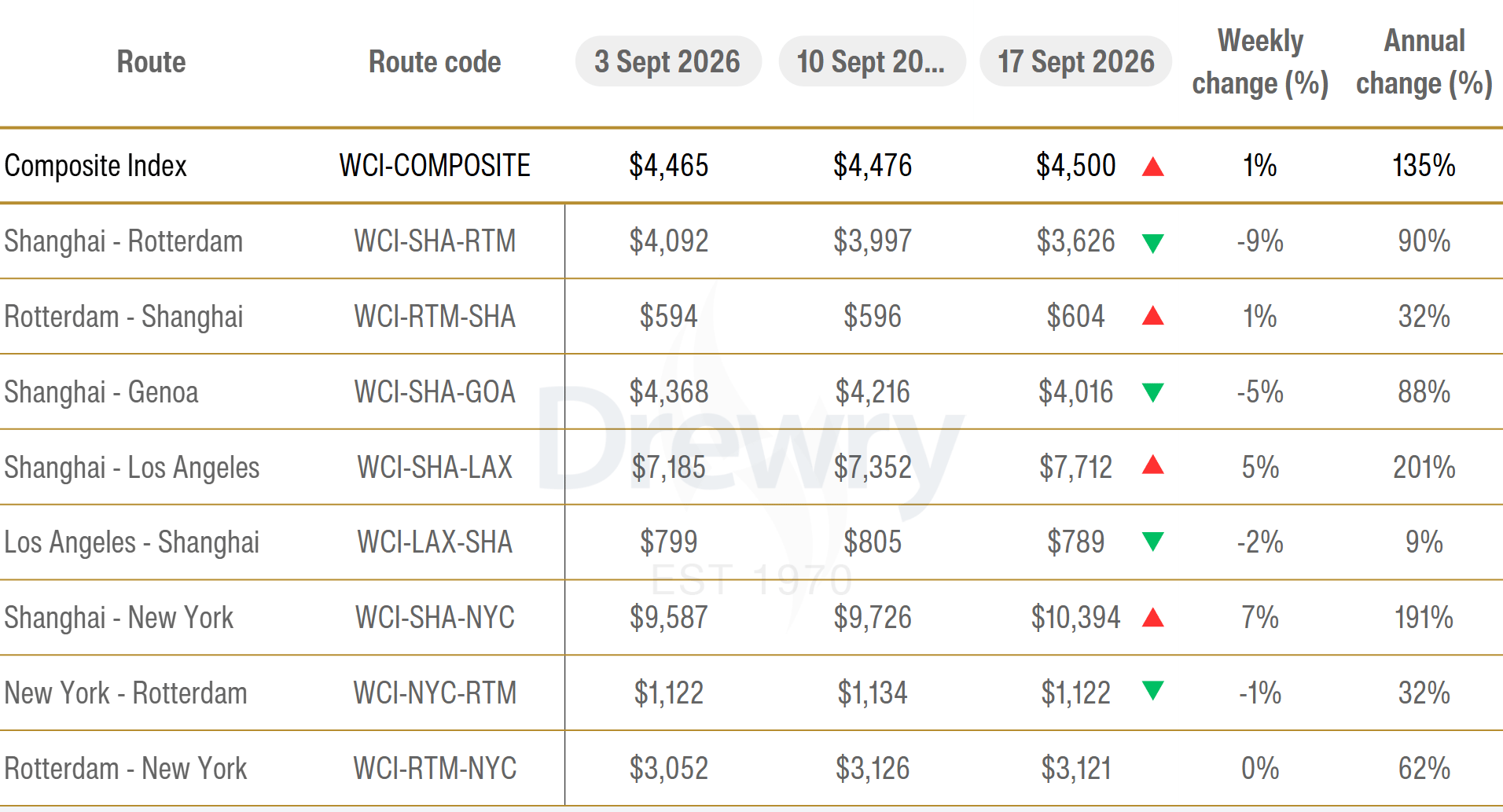Click the Weekly change (%) column header
This screenshot has height=812, width=1503.
click(x=1260, y=62)
